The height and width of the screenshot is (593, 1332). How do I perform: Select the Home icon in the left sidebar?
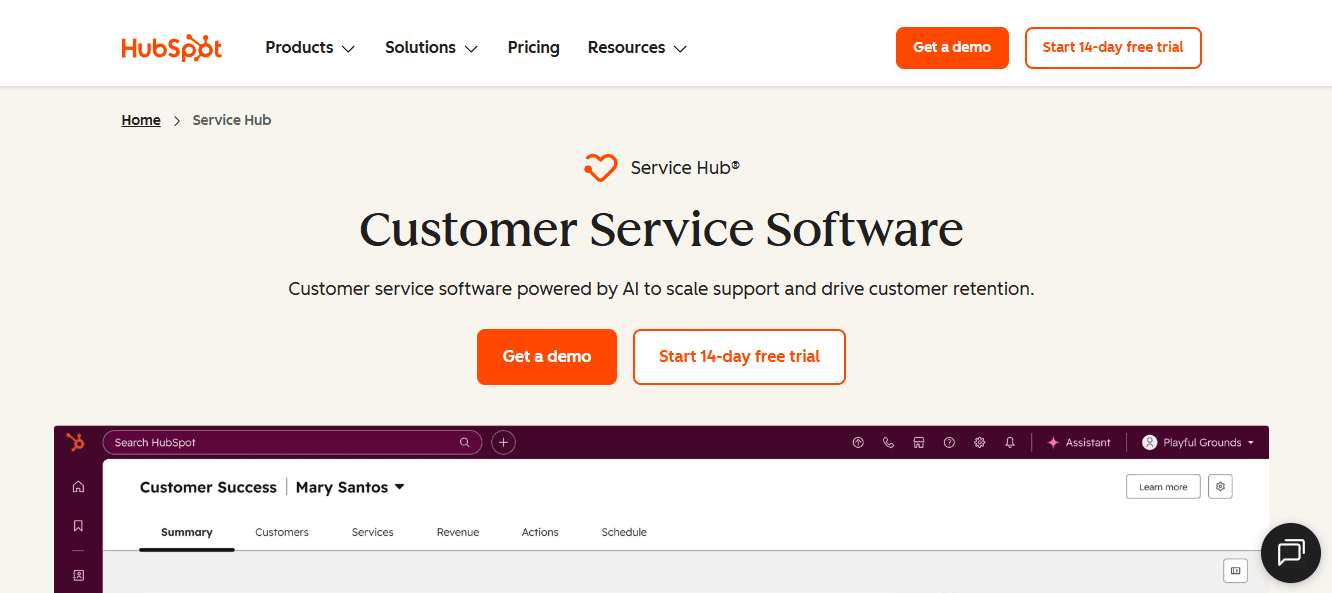(x=78, y=486)
